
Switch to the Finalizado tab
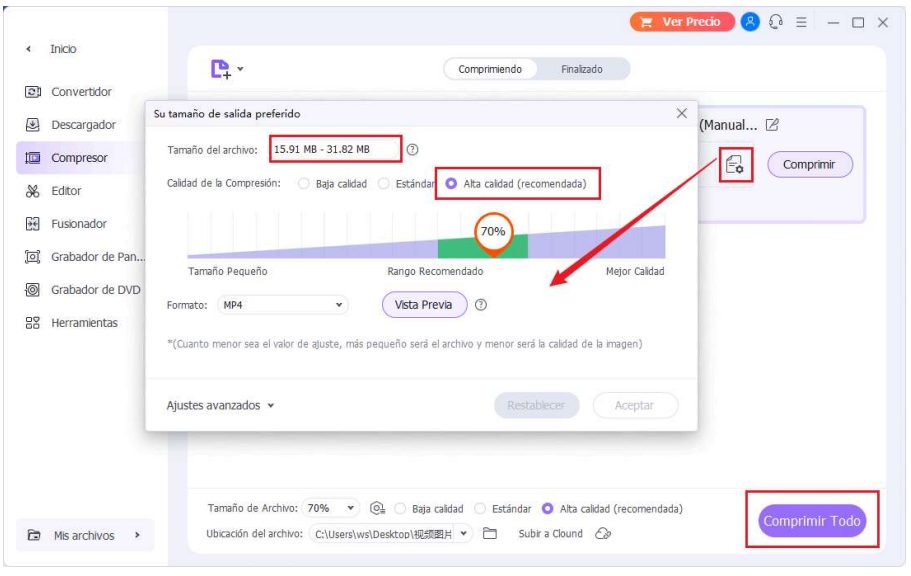tap(581, 69)
